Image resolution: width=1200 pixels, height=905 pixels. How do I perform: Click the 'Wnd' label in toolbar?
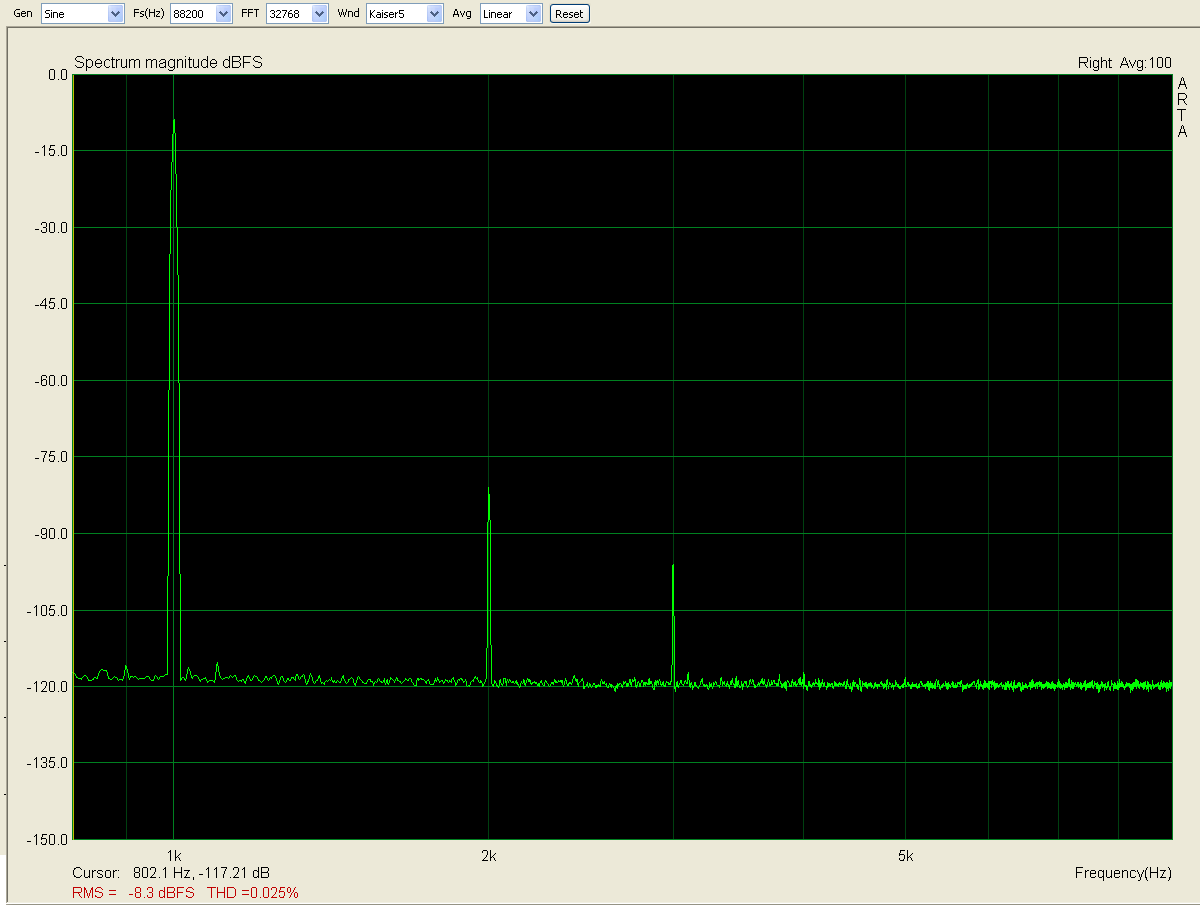click(x=349, y=14)
